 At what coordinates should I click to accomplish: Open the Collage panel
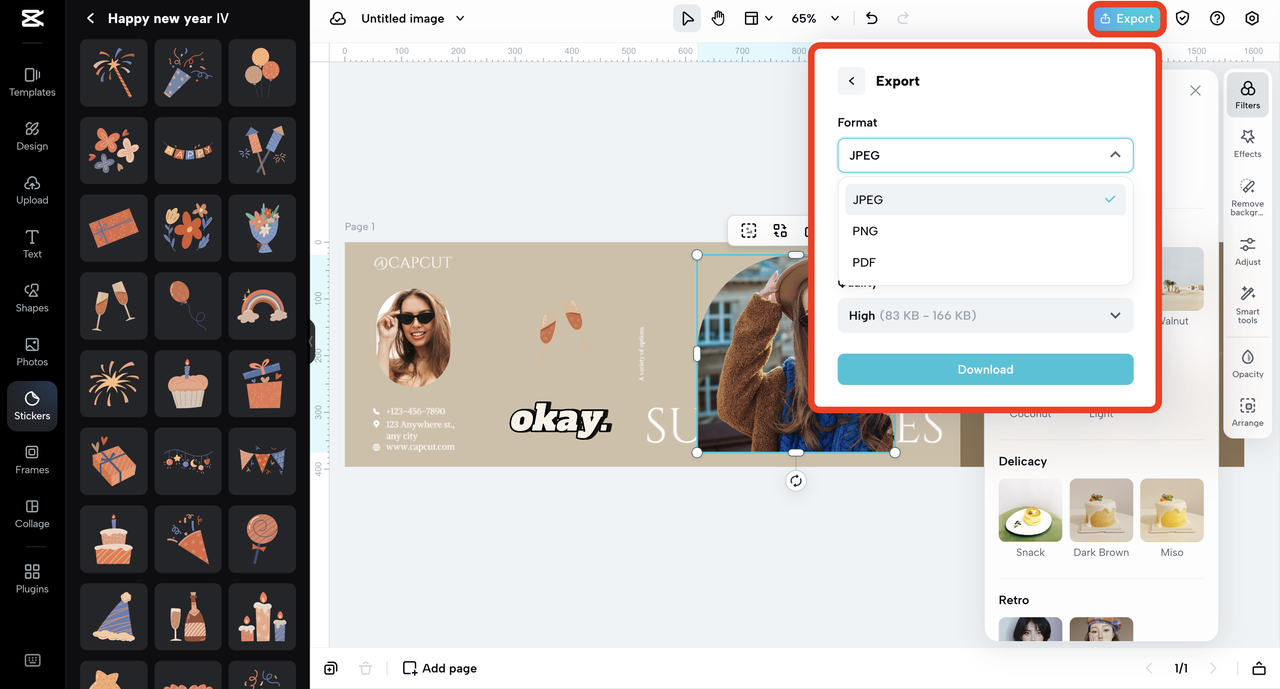pos(32,513)
